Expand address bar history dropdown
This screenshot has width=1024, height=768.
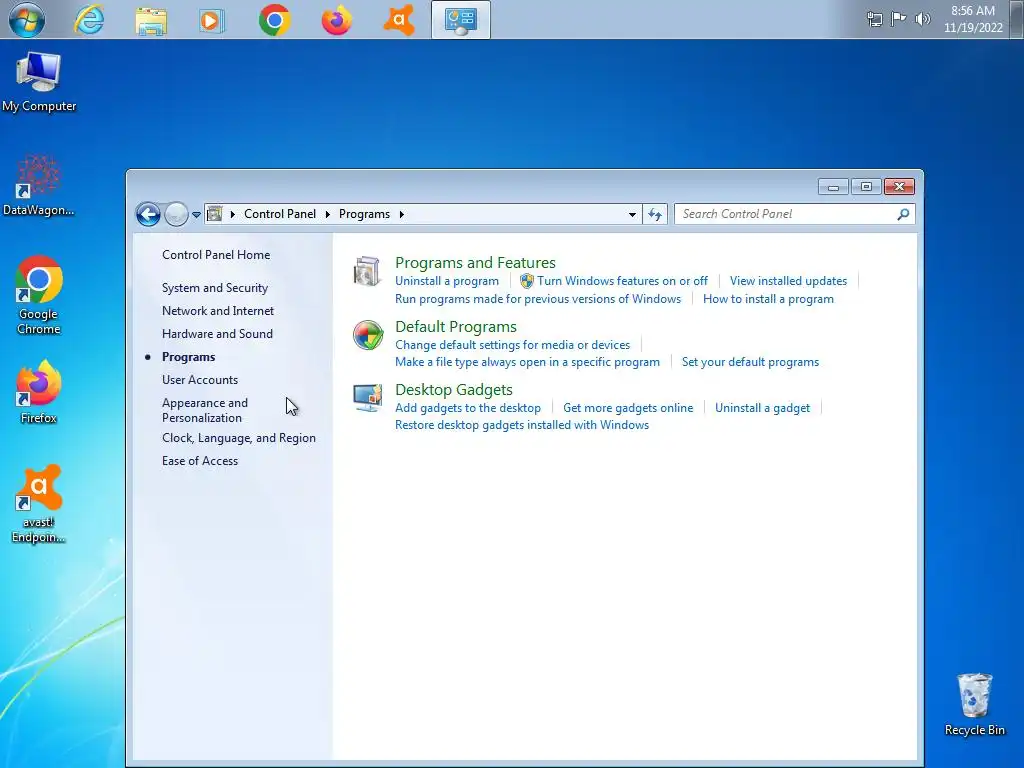click(x=632, y=214)
